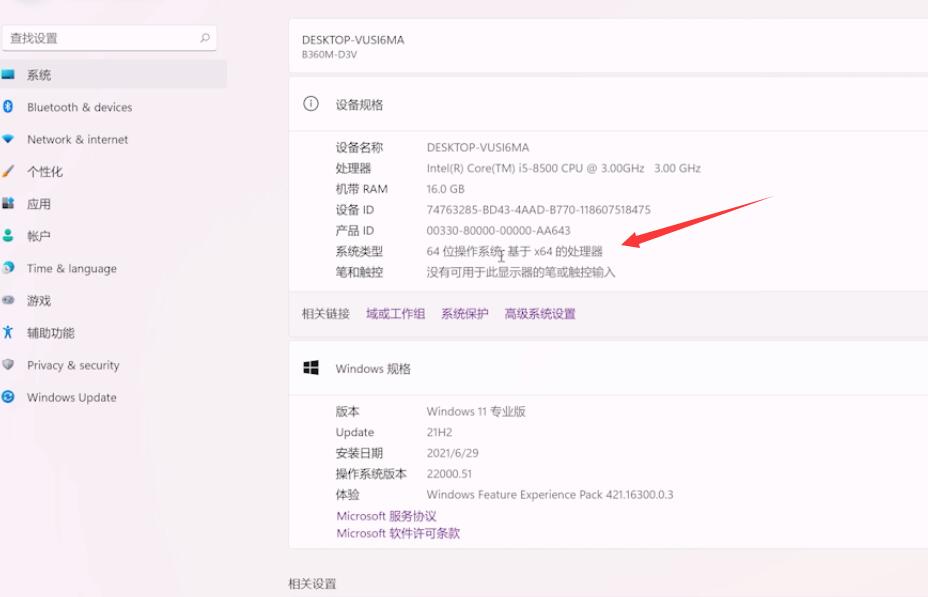Viewport: 928px width, 597px height.
Task: Click the 处理器 label
Action: pyautogui.click(x=353, y=168)
